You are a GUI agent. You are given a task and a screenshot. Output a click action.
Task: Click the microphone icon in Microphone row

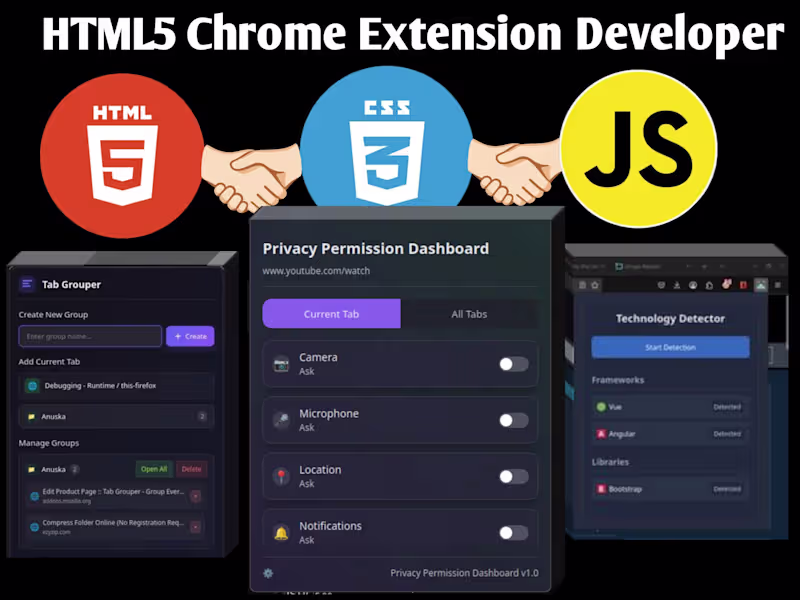click(281, 420)
